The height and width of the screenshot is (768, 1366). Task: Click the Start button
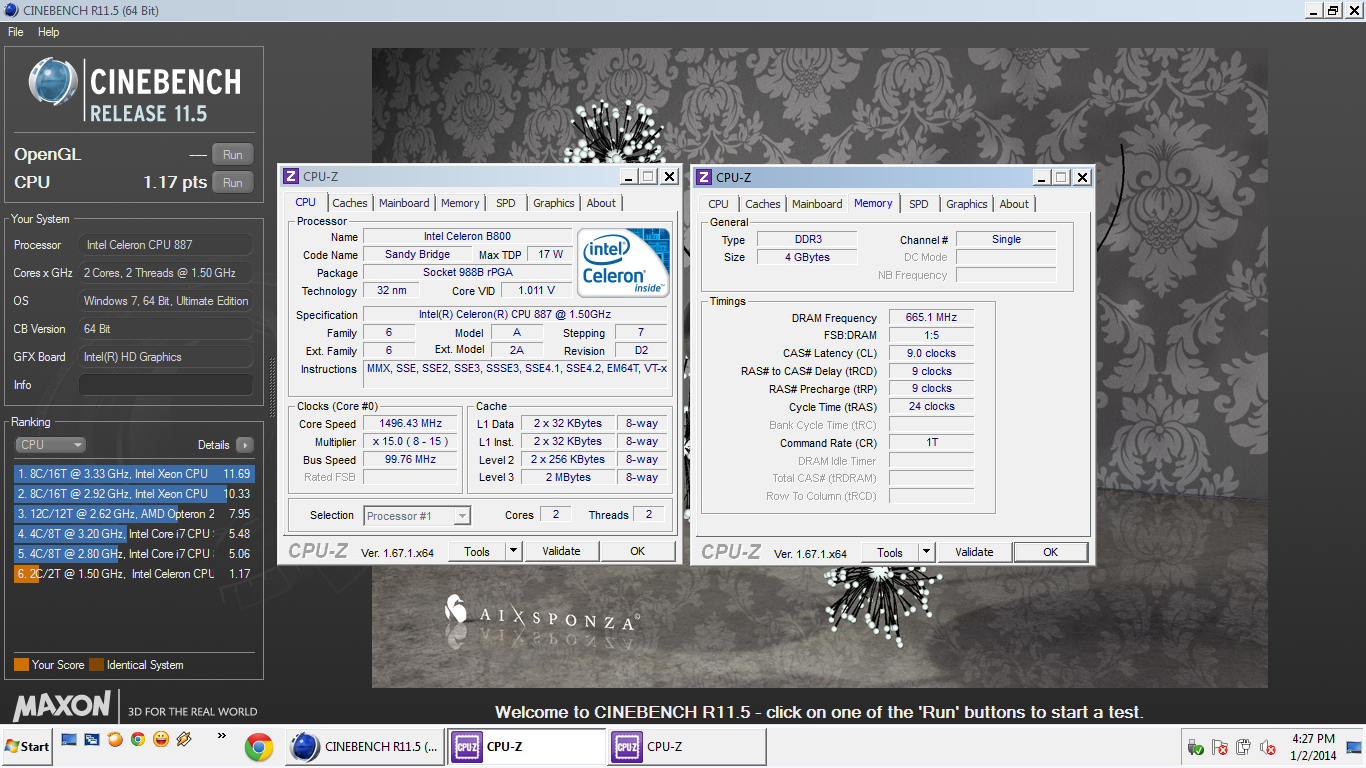[x=28, y=746]
